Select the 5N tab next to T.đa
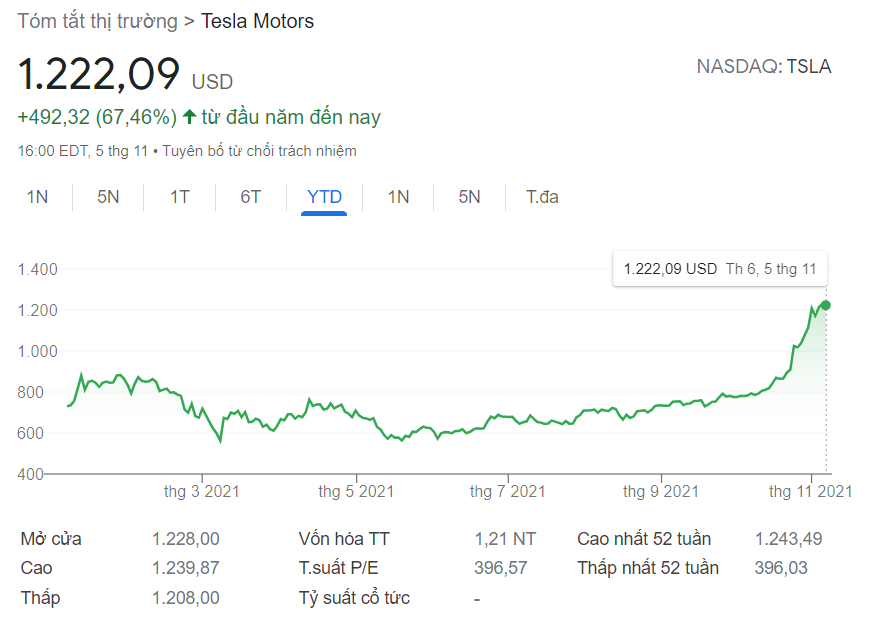This screenshot has width=875, height=627. [x=469, y=197]
